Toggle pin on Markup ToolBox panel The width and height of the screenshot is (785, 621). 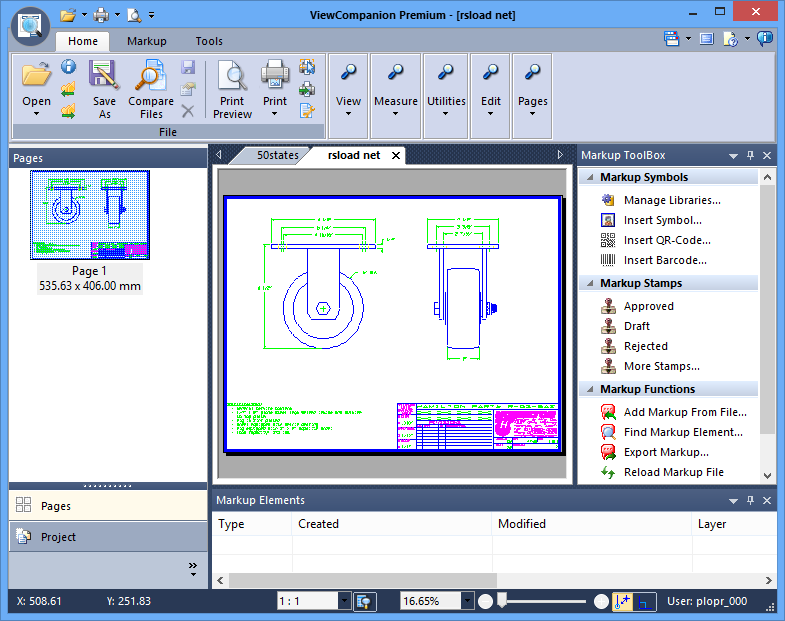click(x=750, y=156)
